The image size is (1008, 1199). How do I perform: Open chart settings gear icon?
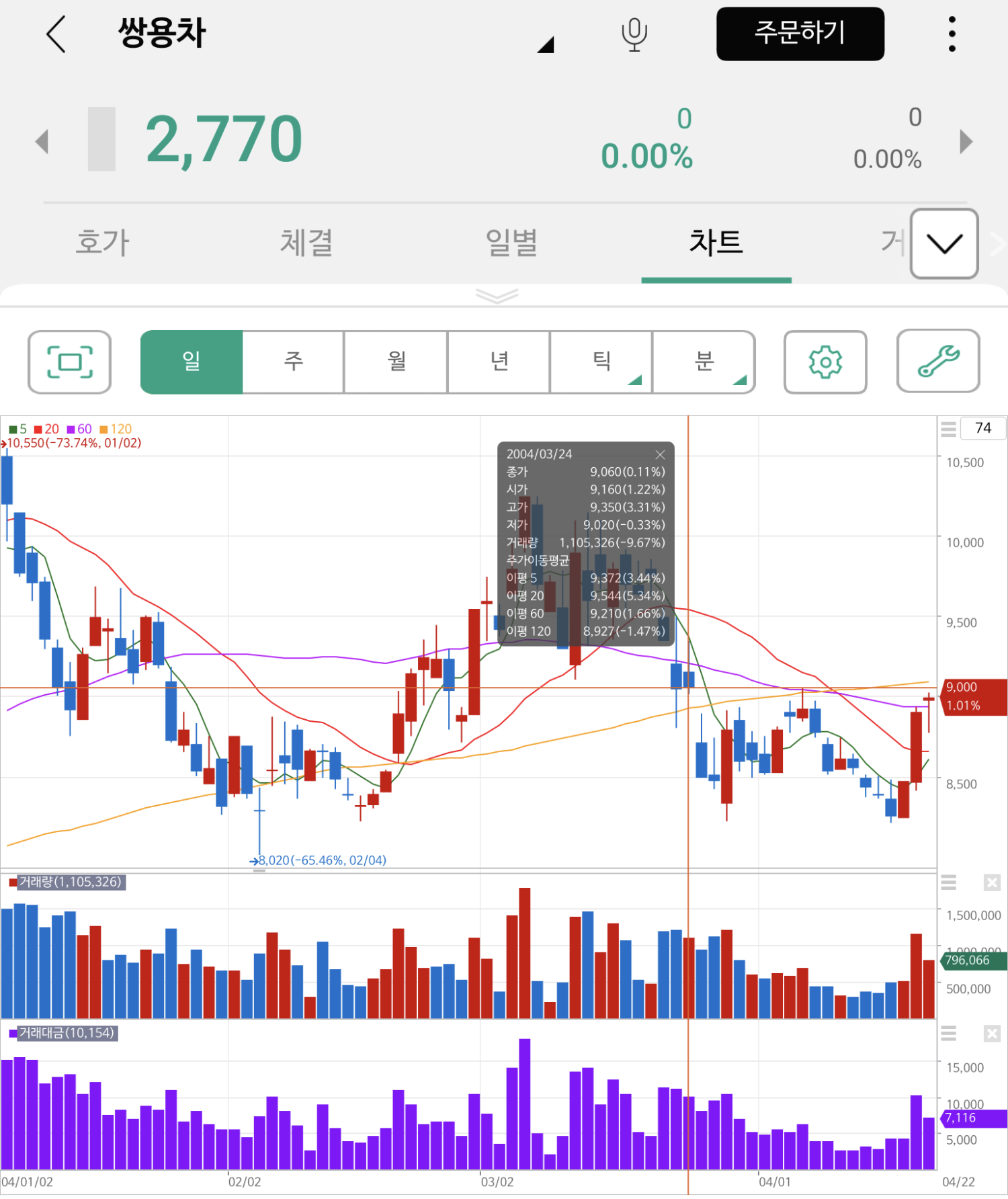pos(825,362)
